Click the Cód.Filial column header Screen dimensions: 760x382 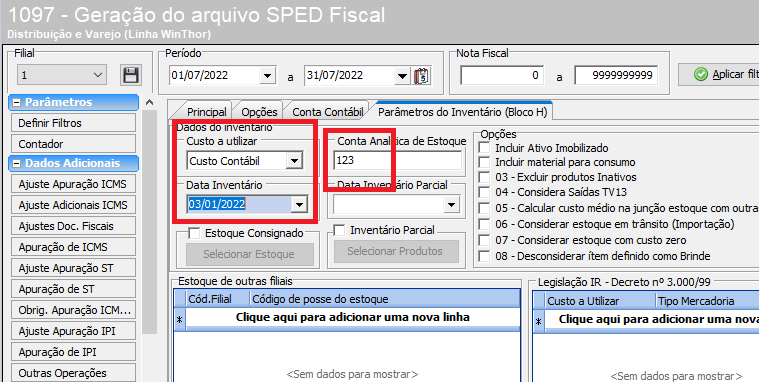[x=217, y=300]
